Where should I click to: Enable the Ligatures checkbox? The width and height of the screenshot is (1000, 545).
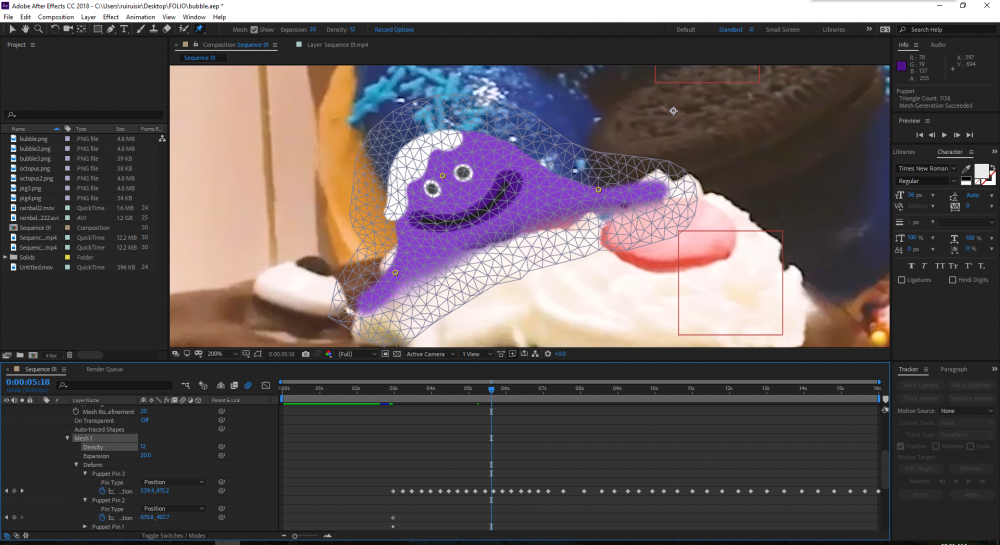(x=901, y=280)
